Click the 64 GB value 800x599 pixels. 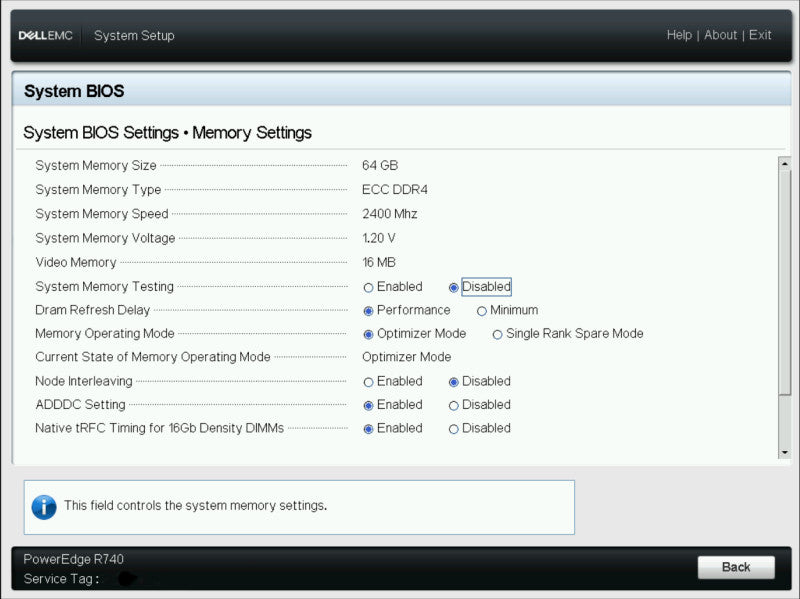(380, 165)
